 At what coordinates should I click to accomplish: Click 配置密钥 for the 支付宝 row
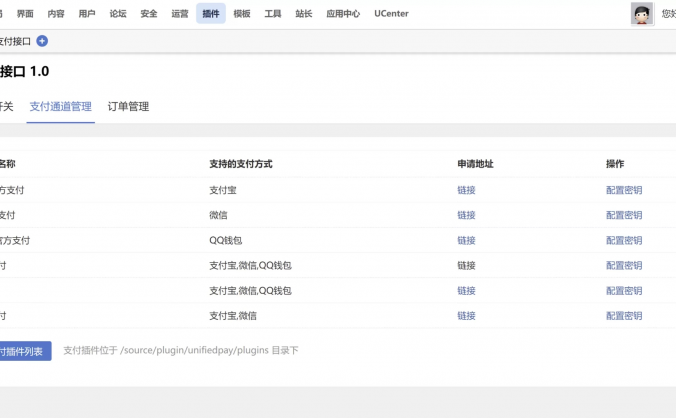[x=624, y=190]
